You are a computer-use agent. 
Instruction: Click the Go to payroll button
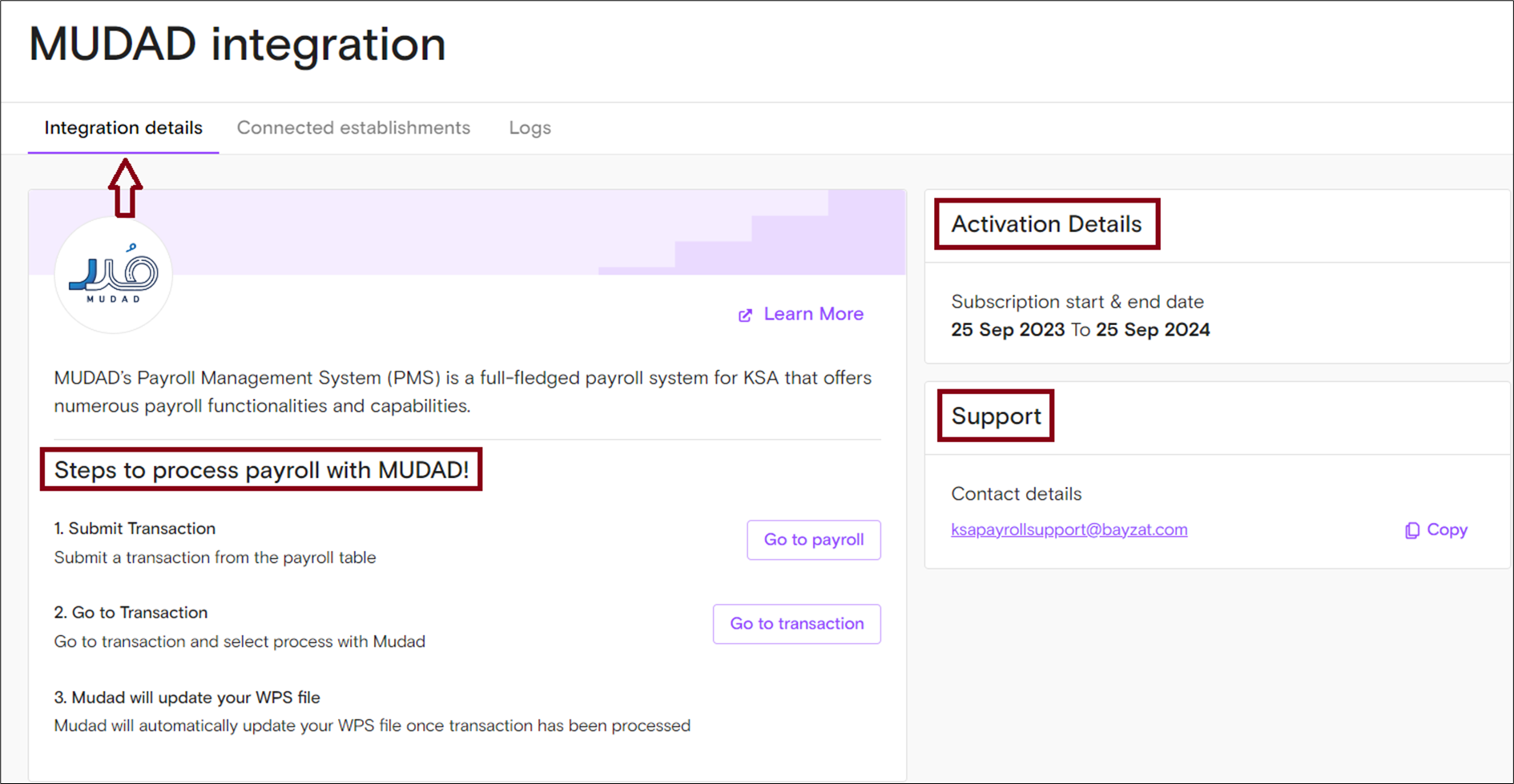[814, 540]
